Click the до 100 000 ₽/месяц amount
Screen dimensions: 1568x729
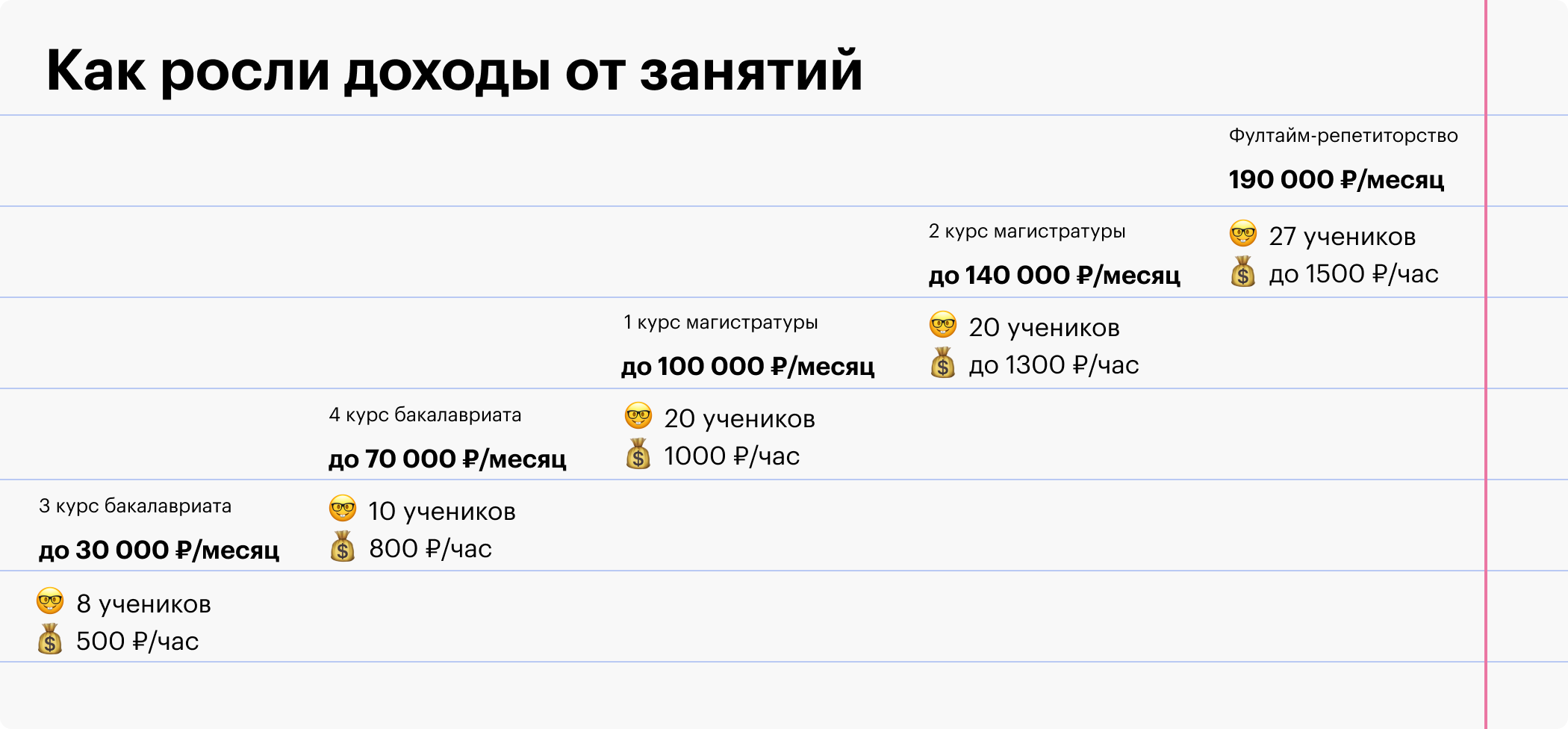pos(747,367)
